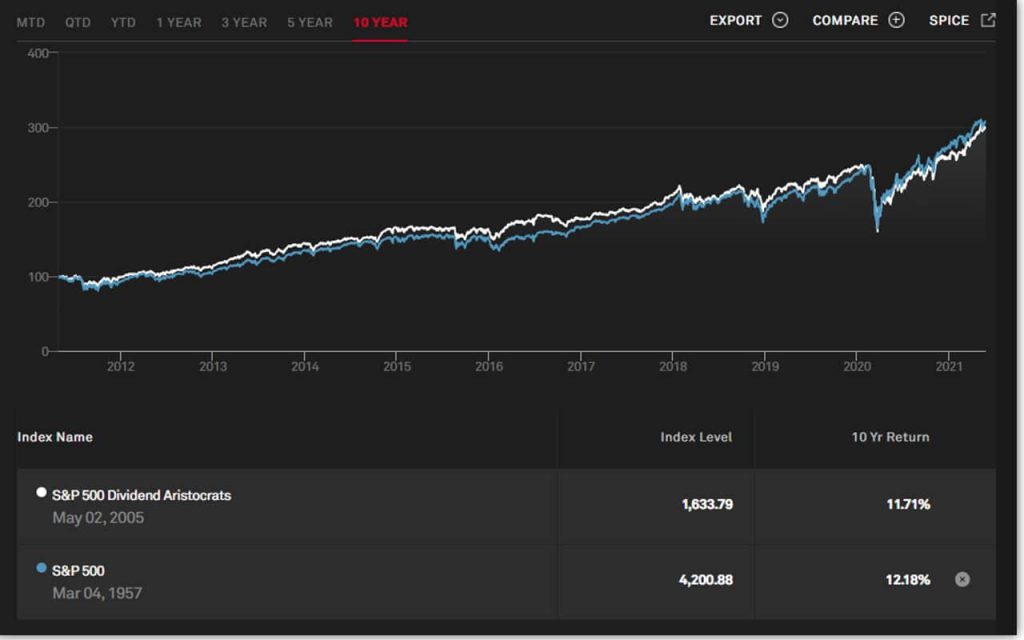Viewport: 1024px width, 640px height.
Task: Click the 100 y-axis label
Action: pos(38,277)
